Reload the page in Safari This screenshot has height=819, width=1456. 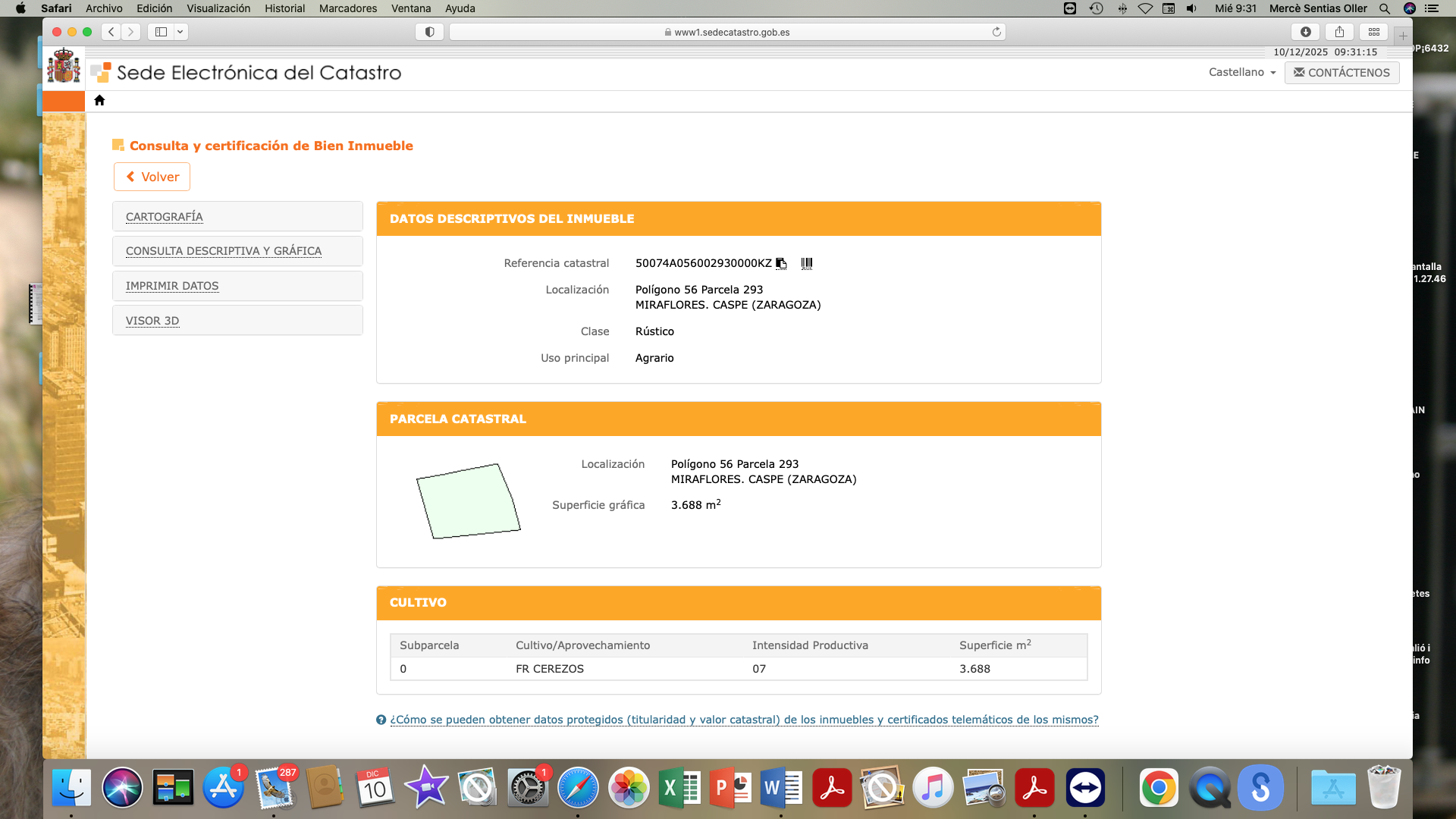pyautogui.click(x=996, y=32)
